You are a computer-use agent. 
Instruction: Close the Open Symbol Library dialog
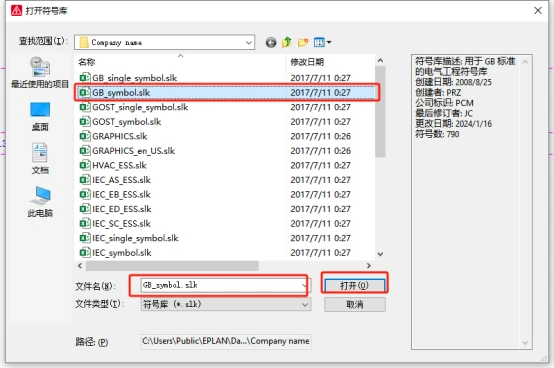(538, 11)
